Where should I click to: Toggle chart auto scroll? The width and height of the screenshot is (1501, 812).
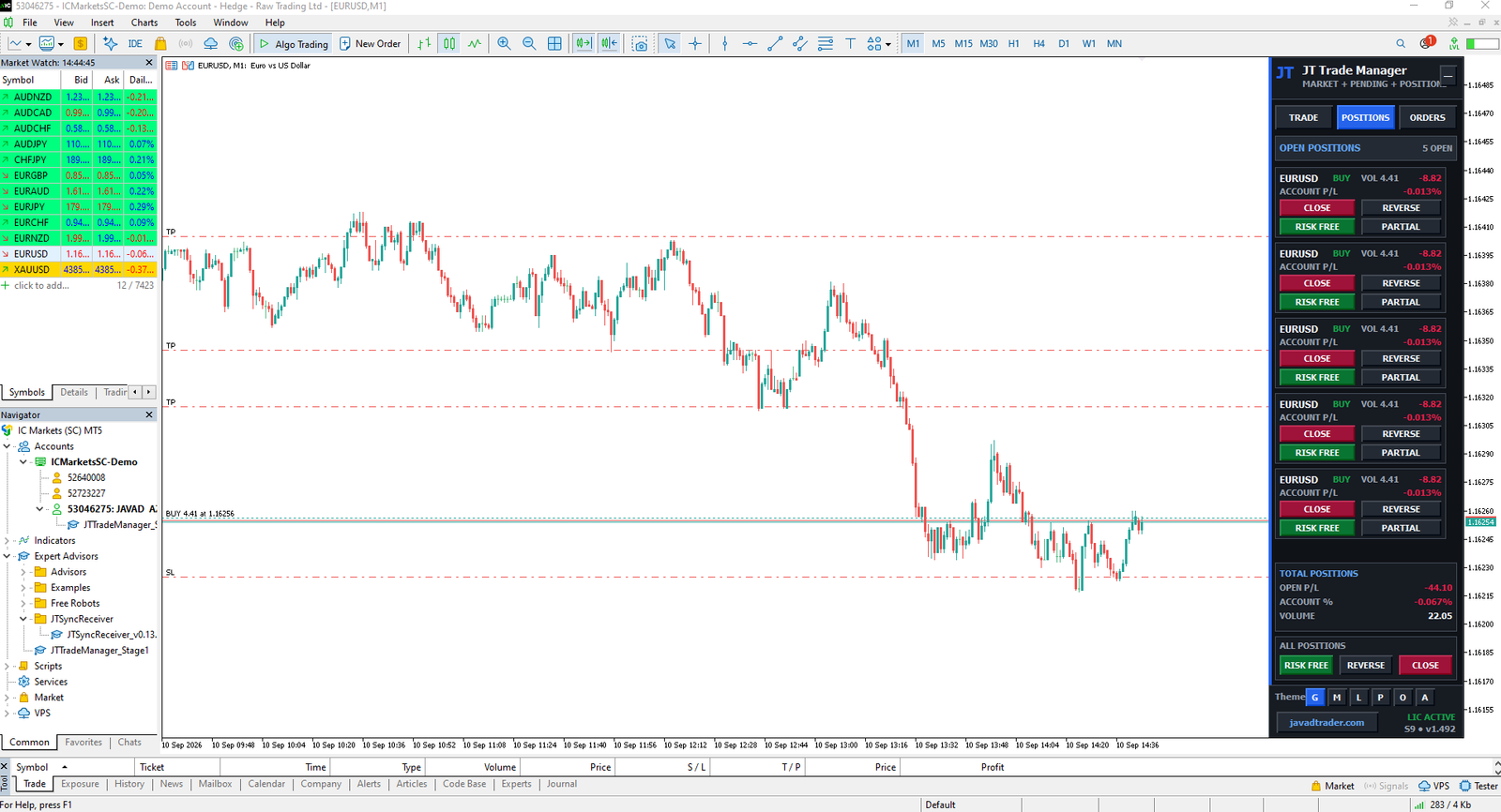point(584,43)
